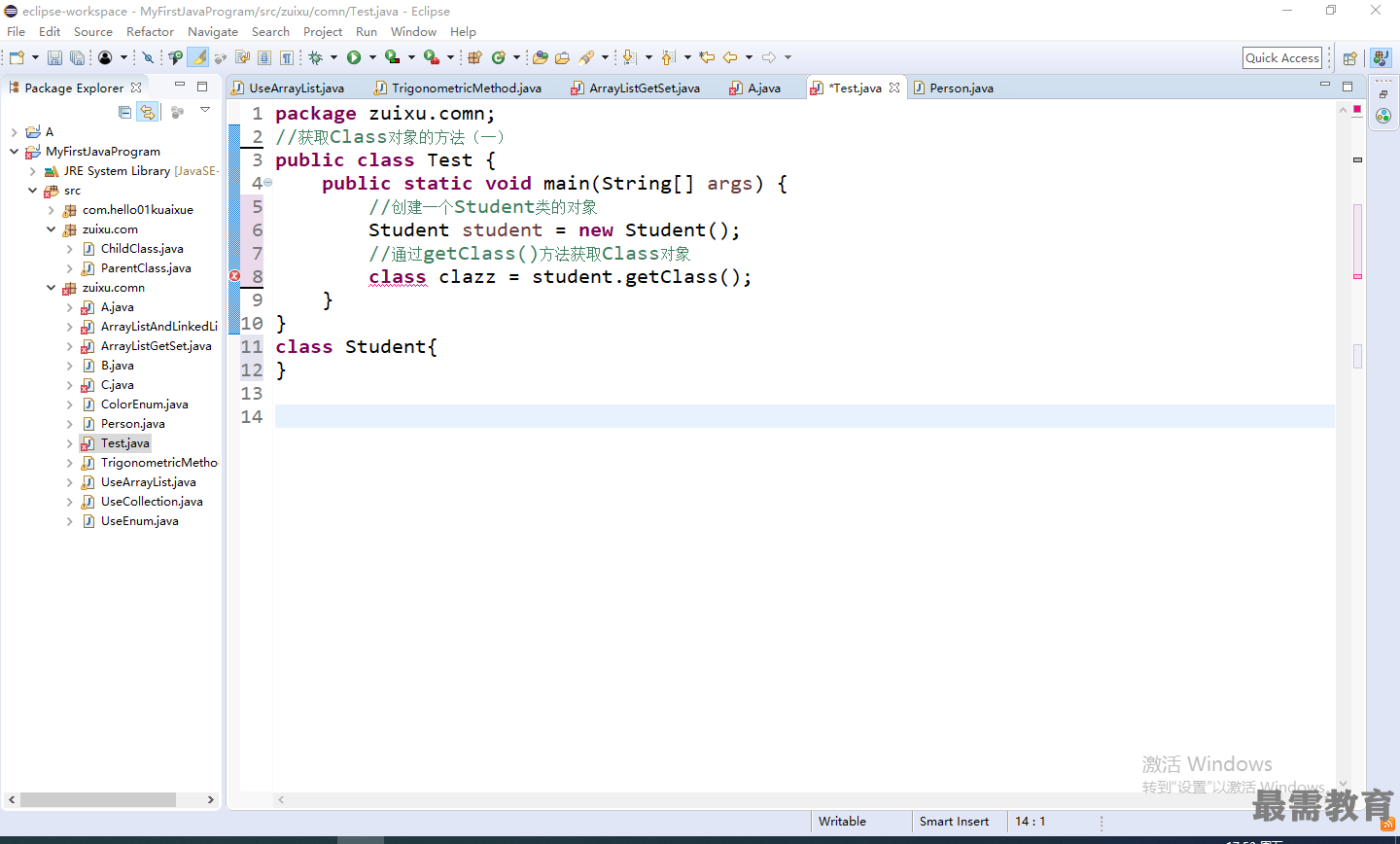Open the External Tools dropdown arrow

450,57
